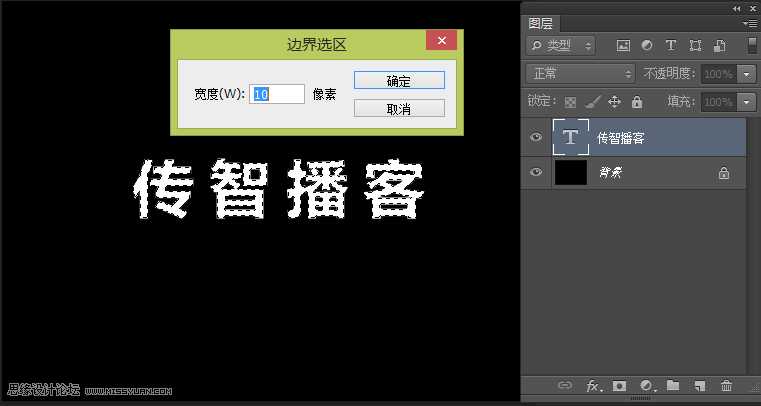Open the fx layer style menu
This screenshot has height=406, width=761.
593,385
